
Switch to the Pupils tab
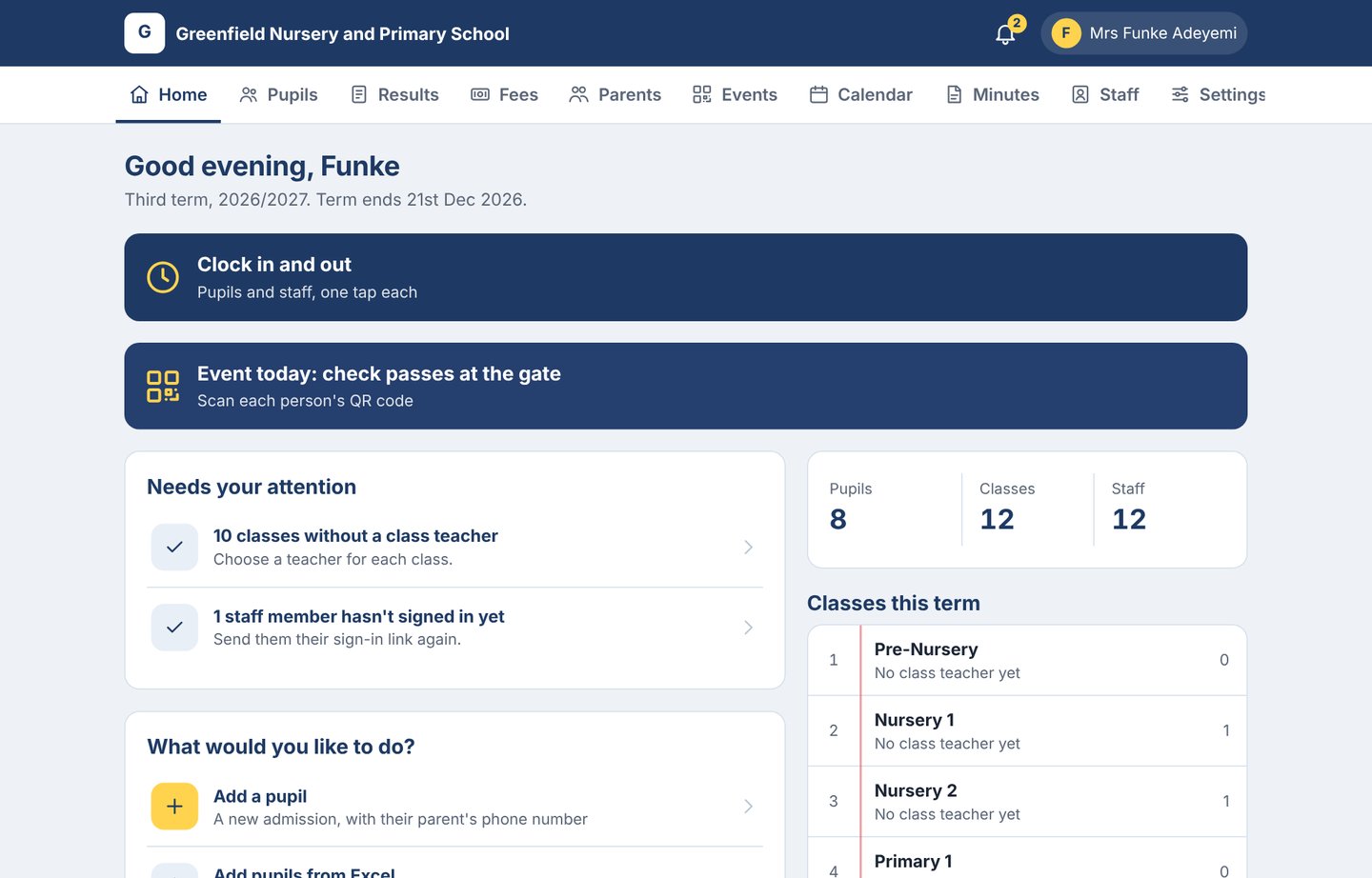tap(278, 94)
